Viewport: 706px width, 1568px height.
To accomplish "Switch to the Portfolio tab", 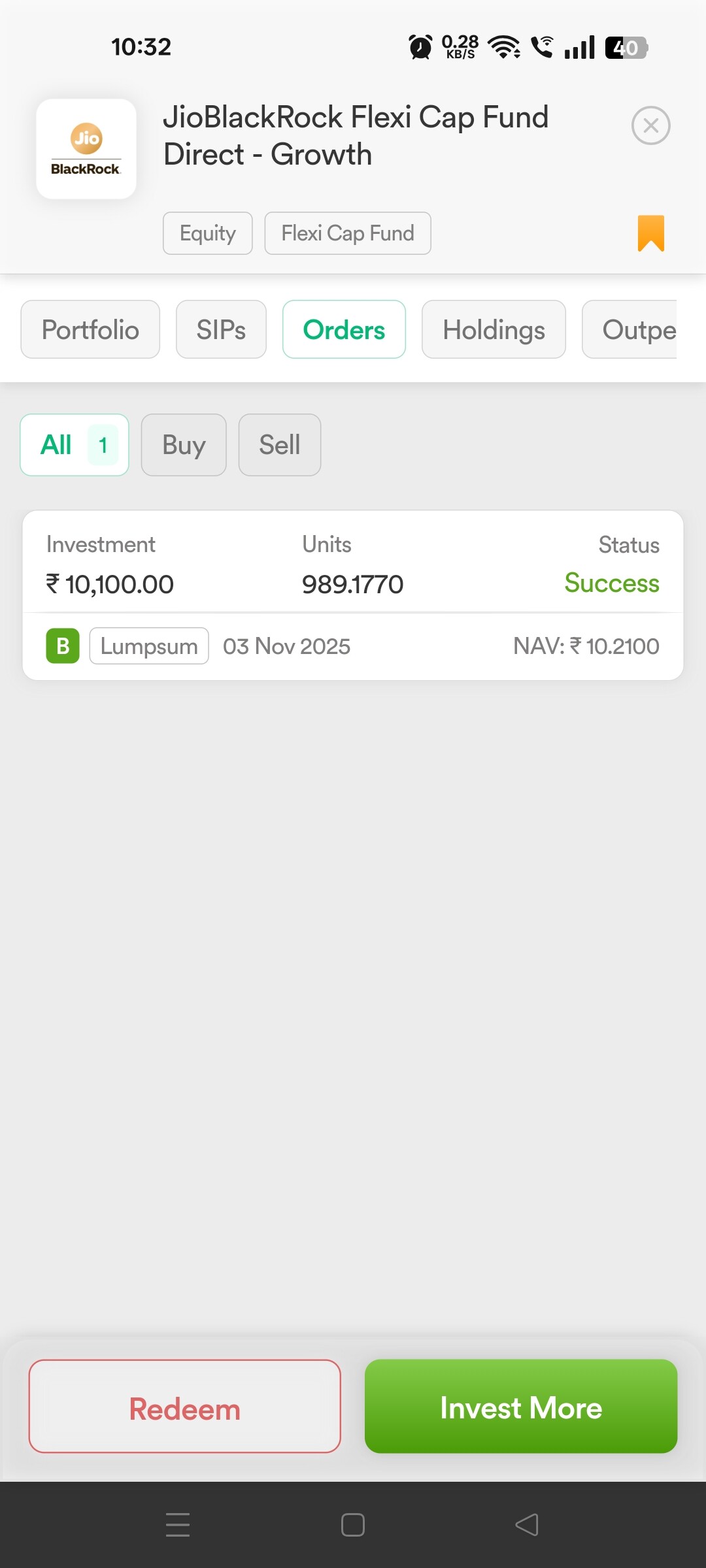I will tap(90, 329).
